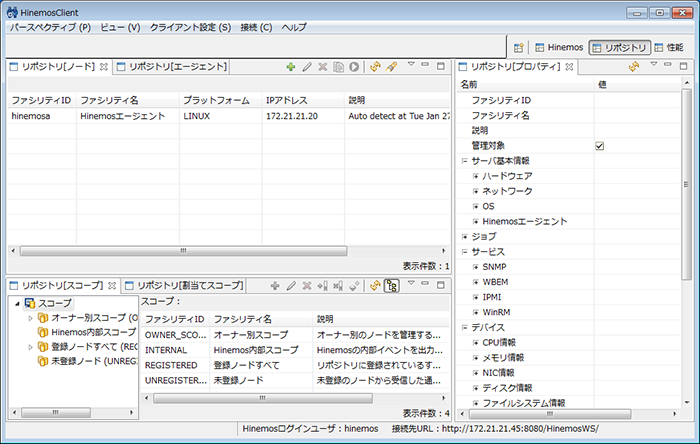Expand the ジョブ property group
The image size is (700, 444).
tap(464, 236)
